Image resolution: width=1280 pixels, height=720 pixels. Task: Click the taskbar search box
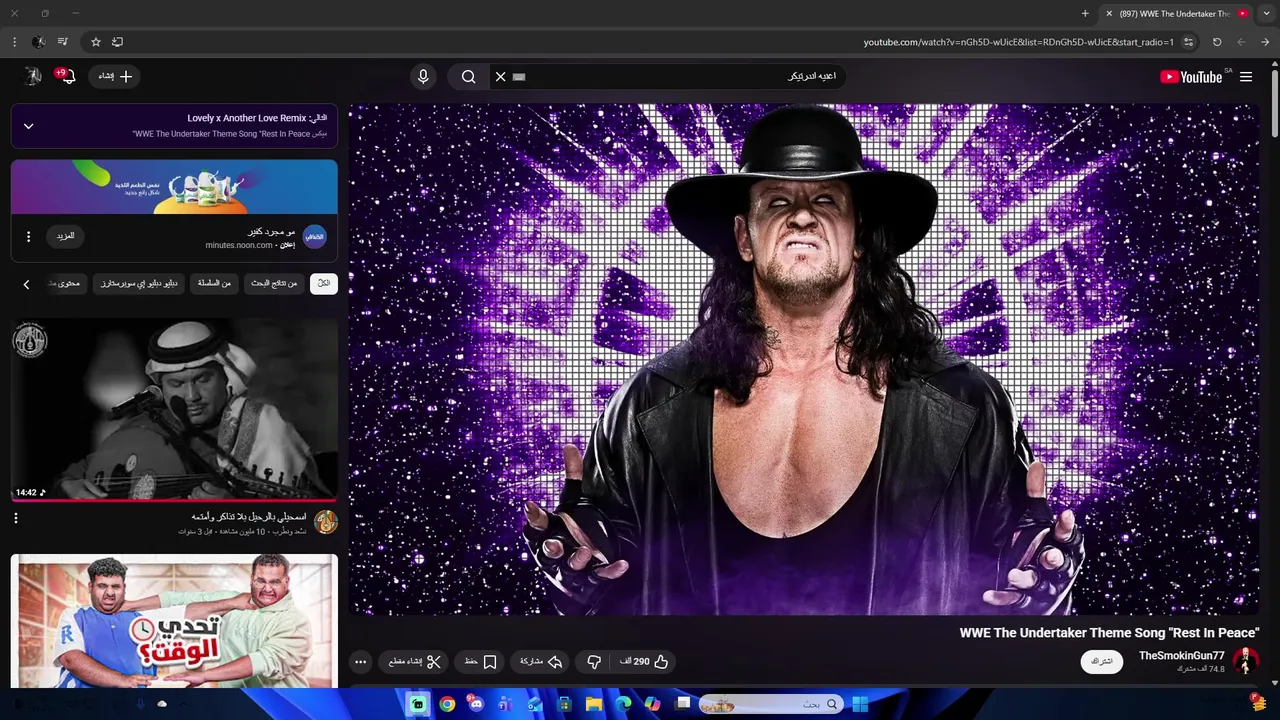tap(770, 704)
